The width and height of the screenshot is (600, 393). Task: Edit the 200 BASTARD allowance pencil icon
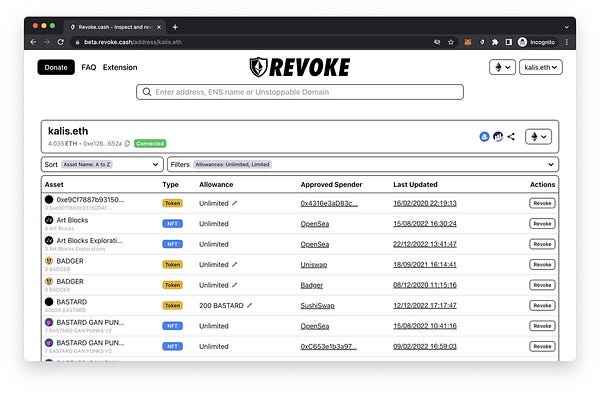pos(249,305)
